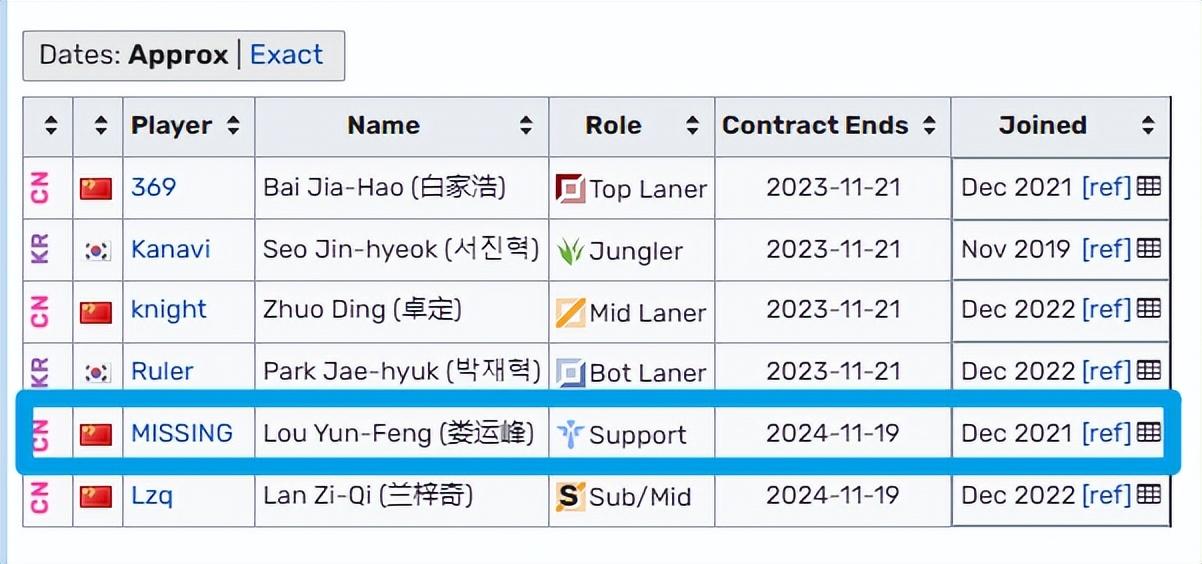
Task: Open the MISSING player link
Action: coord(182,433)
